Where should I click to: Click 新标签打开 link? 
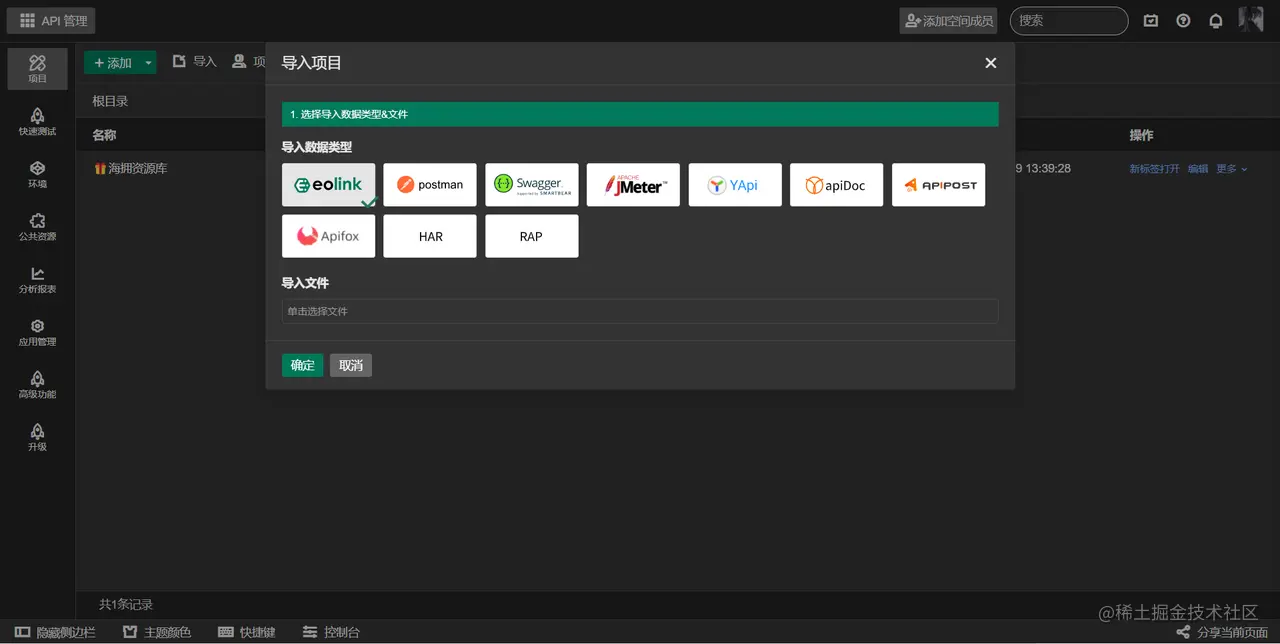click(x=1154, y=169)
